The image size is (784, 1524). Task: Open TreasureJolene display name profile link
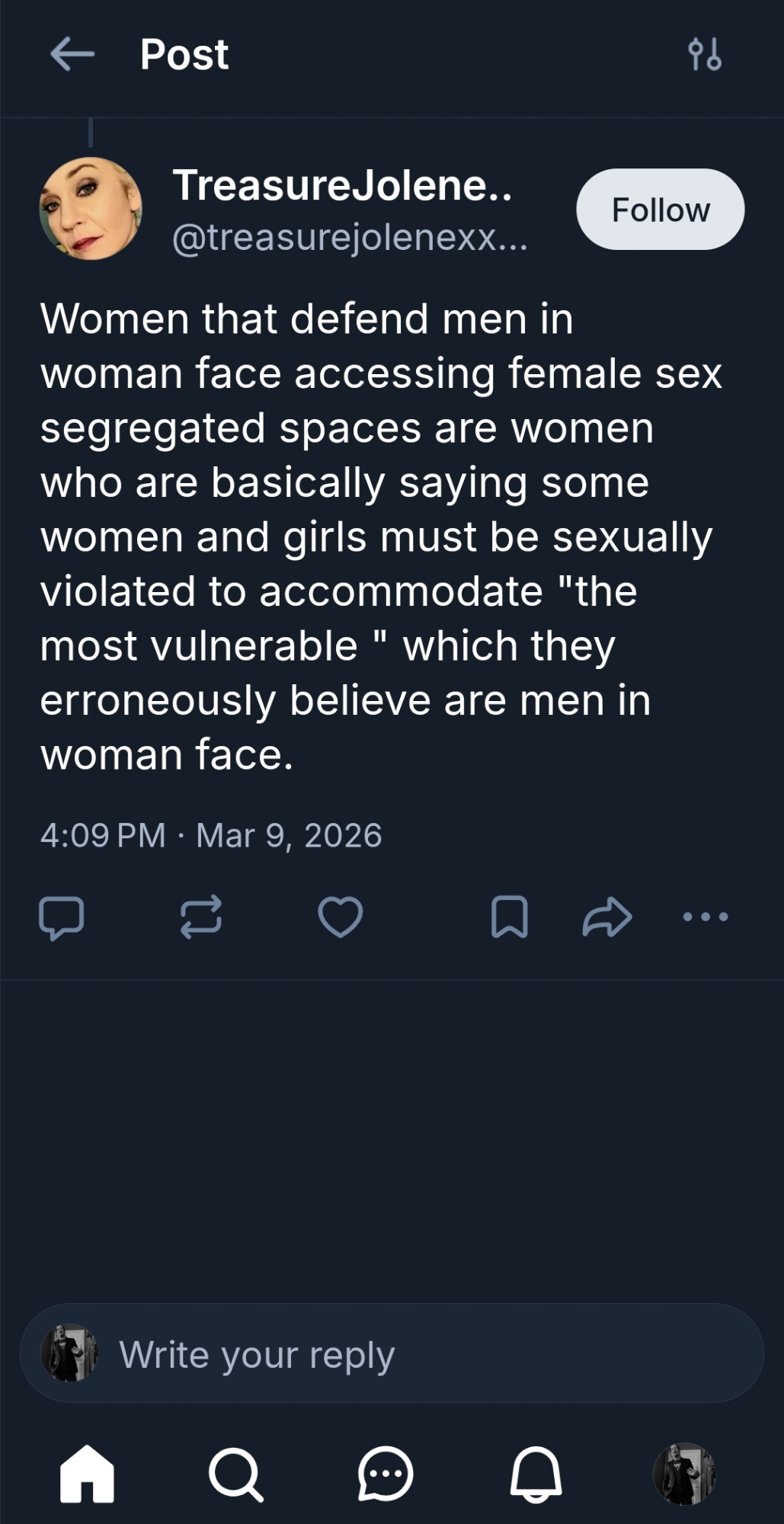click(342, 185)
